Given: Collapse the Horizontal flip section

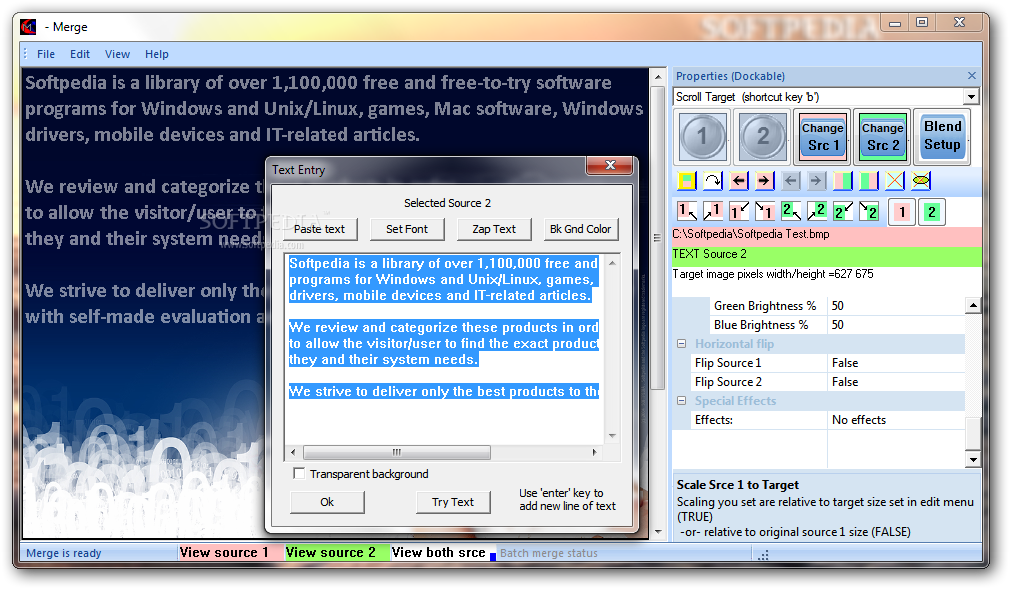Looking at the screenshot, I should (681, 343).
